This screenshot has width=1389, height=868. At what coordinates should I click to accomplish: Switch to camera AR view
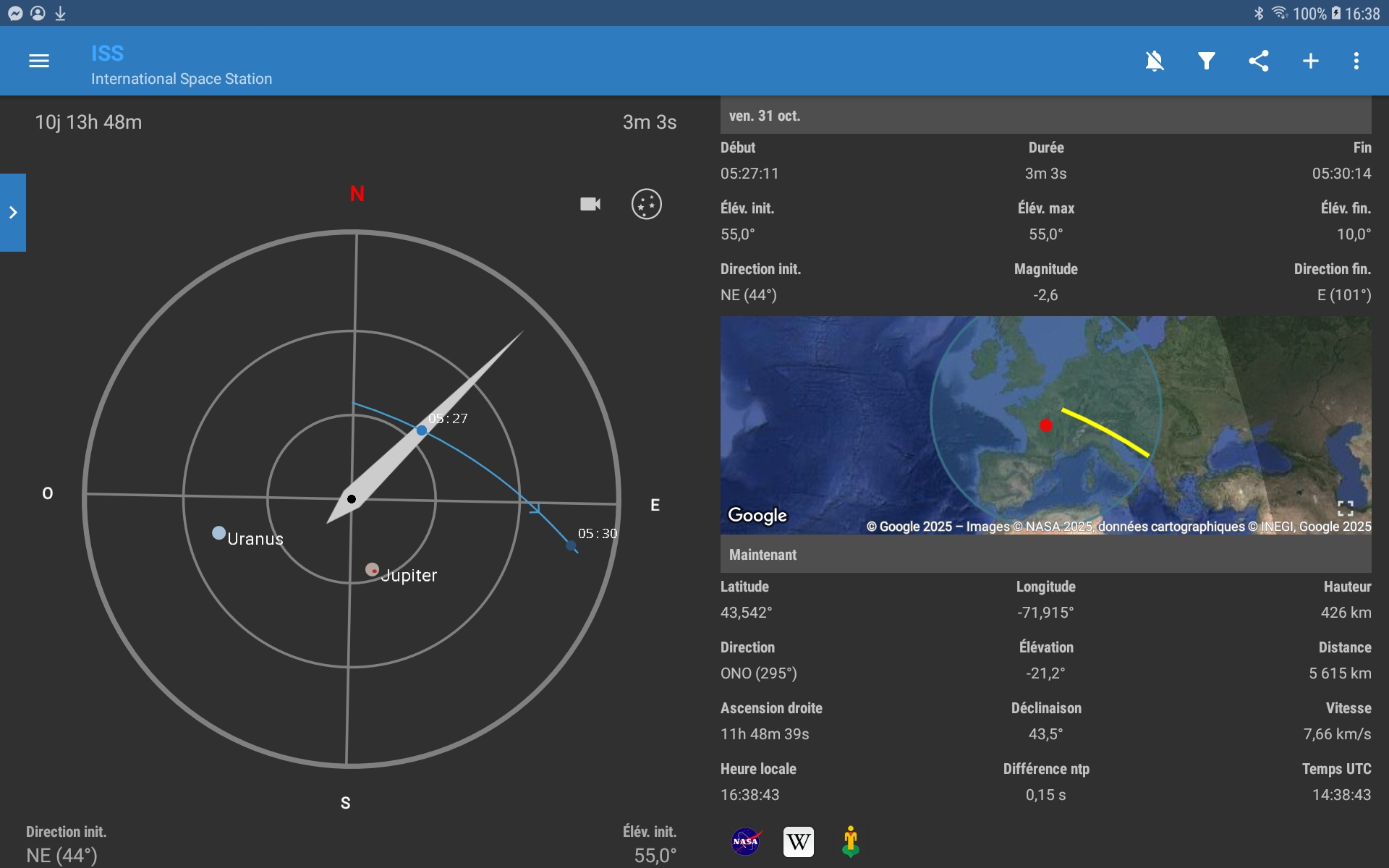(590, 204)
